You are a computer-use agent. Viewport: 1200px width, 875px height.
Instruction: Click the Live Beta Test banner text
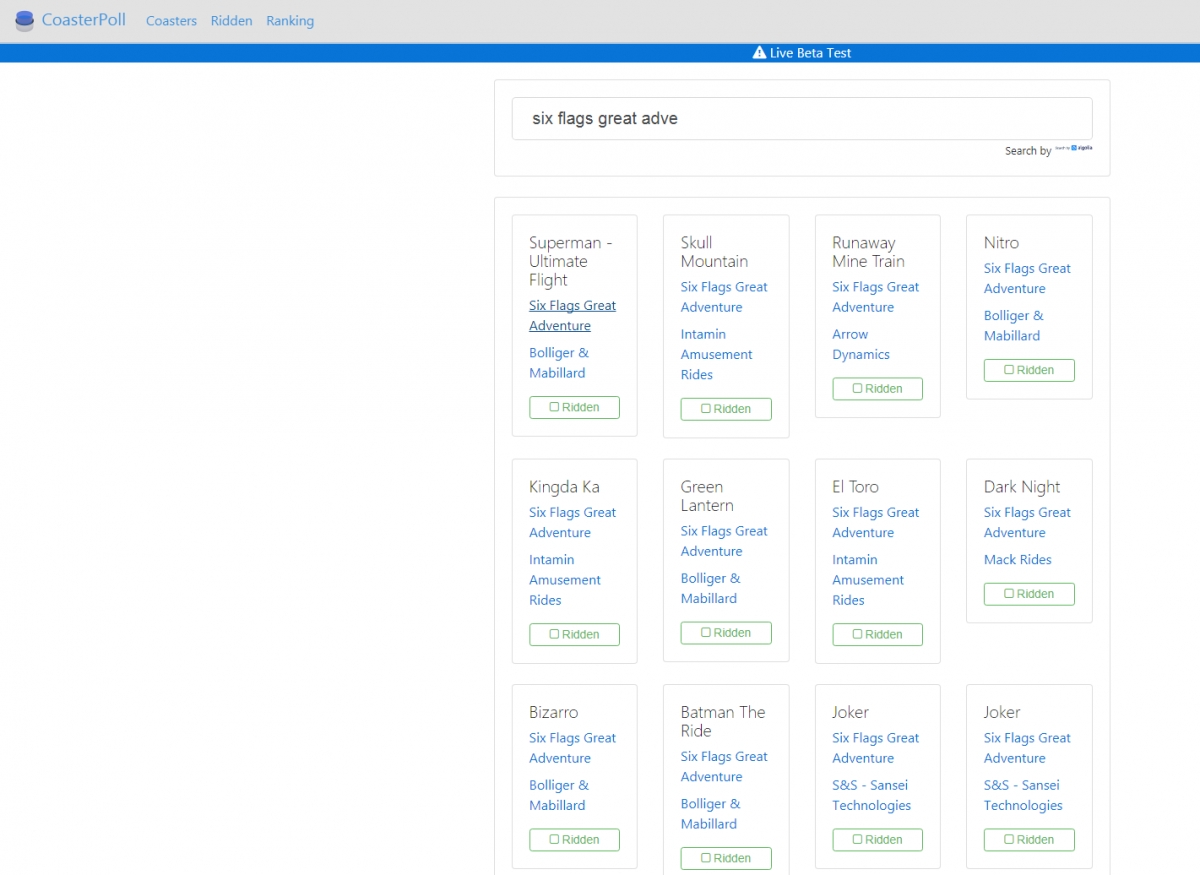click(810, 53)
